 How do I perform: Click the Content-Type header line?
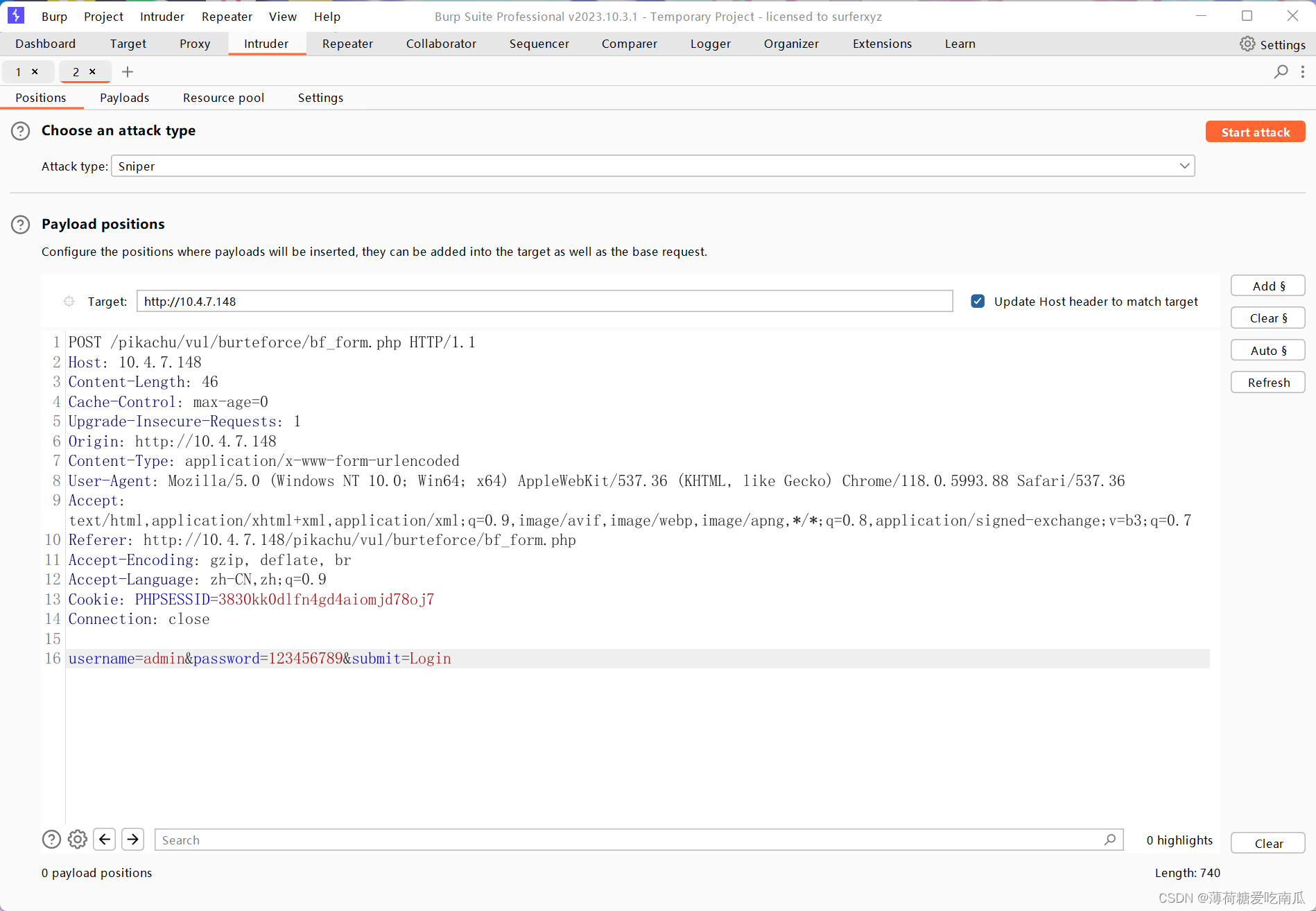pos(263,461)
